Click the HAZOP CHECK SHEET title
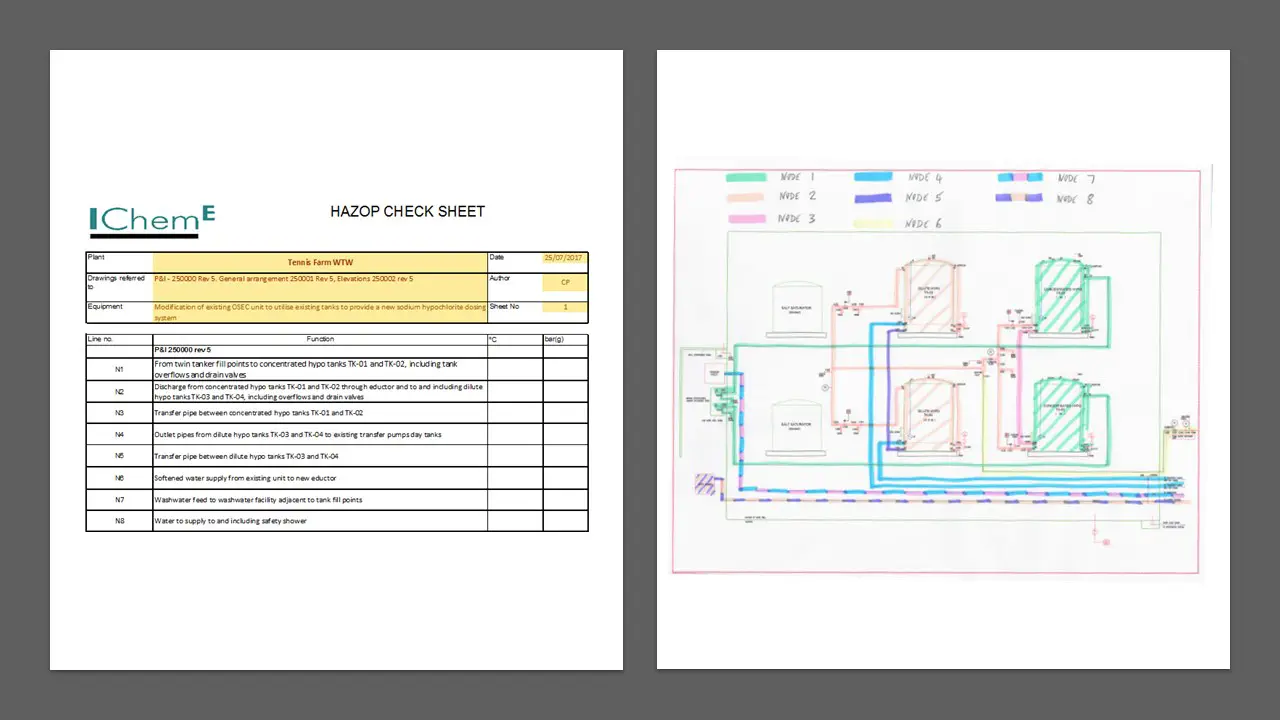 (407, 212)
